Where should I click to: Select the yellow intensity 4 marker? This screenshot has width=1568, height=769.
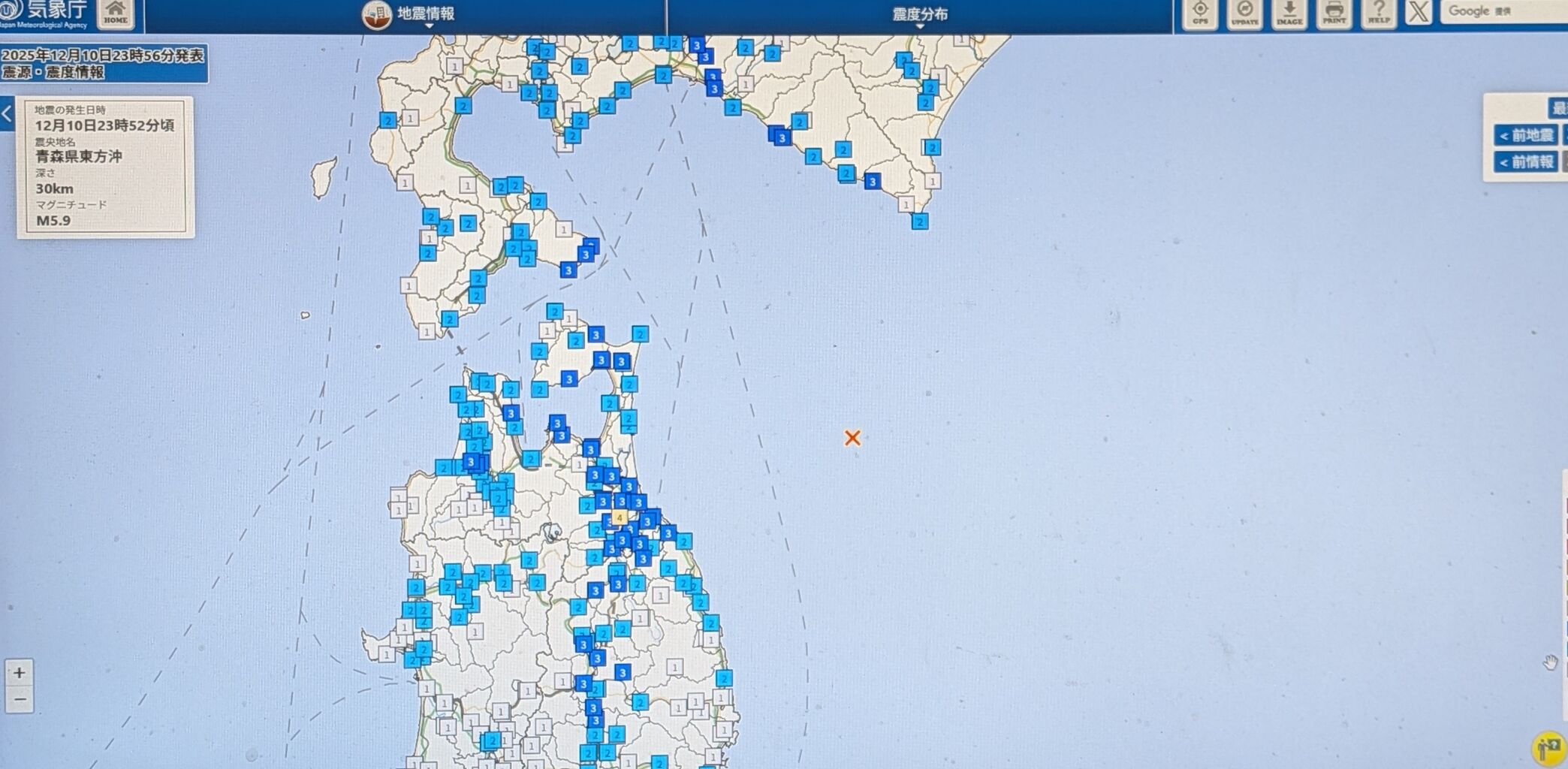pos(619,517)
